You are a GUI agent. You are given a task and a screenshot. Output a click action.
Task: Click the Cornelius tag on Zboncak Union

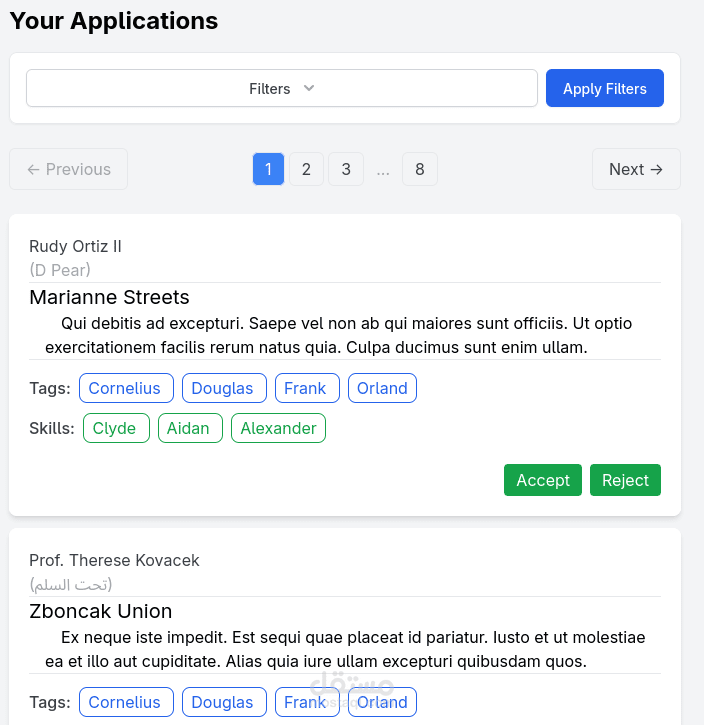click(x=125, y=702)
